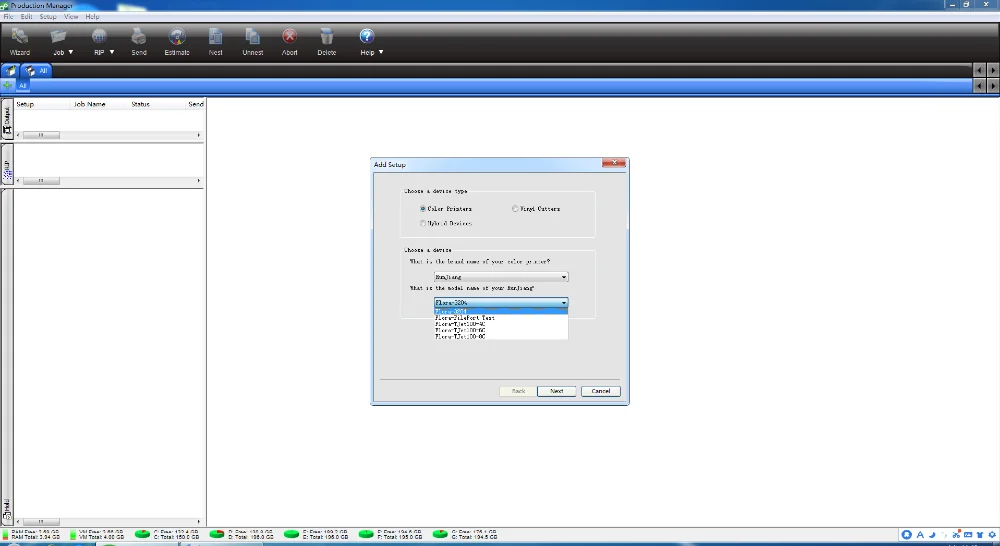Image resolution: width=1000 pixels, height=546 pixels.
Task: Expand the Help toolbar dropdown arrow
Action: coord(381,52)
